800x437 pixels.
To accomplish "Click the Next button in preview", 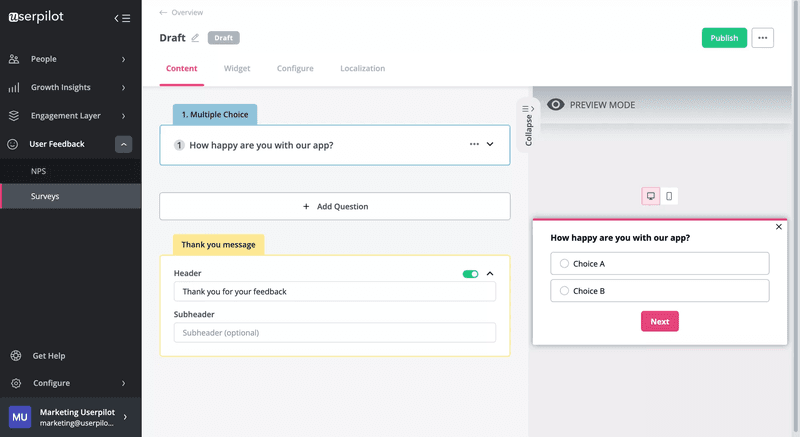I will point(660,321).
